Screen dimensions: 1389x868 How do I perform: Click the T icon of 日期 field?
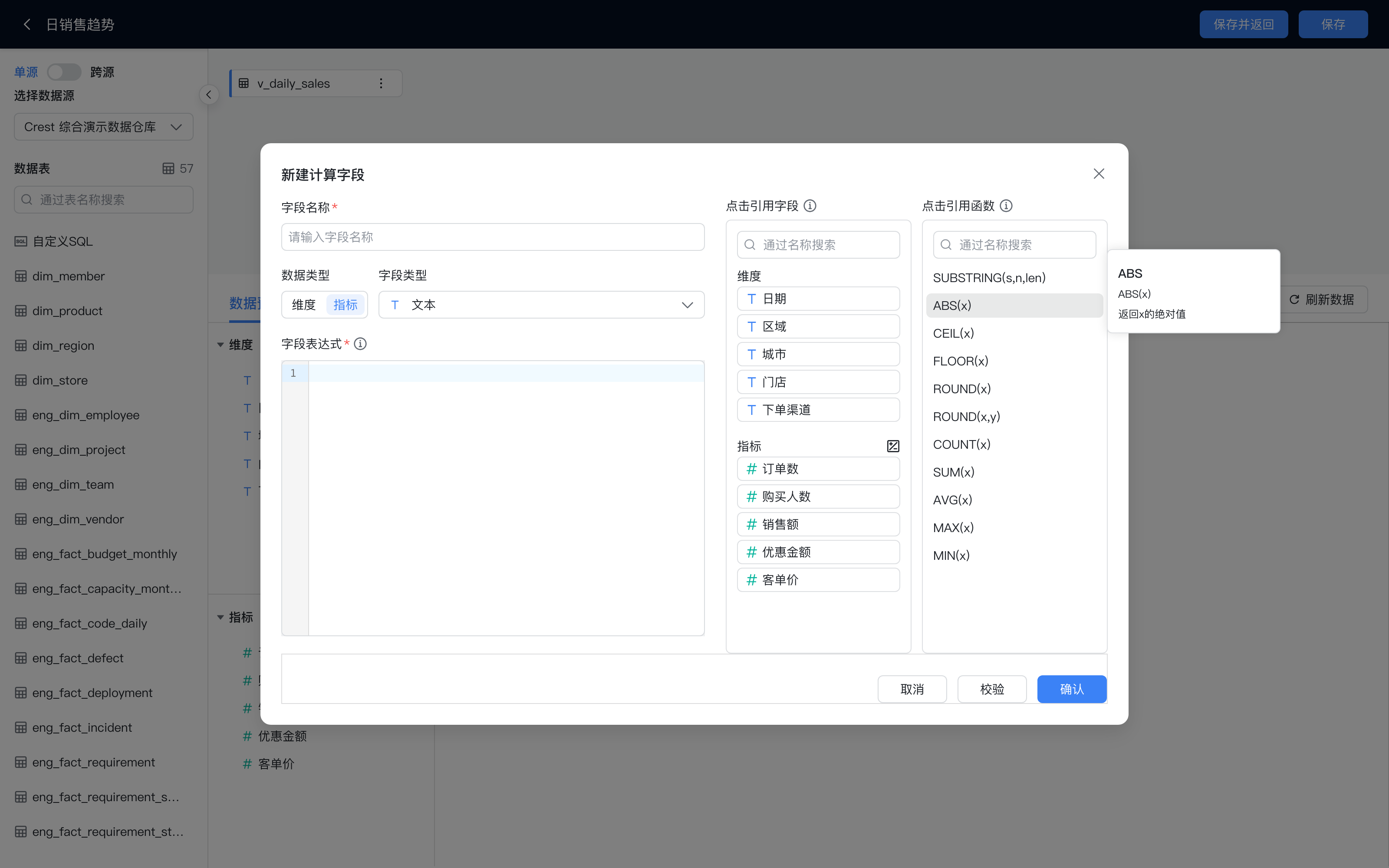[751, 299]
